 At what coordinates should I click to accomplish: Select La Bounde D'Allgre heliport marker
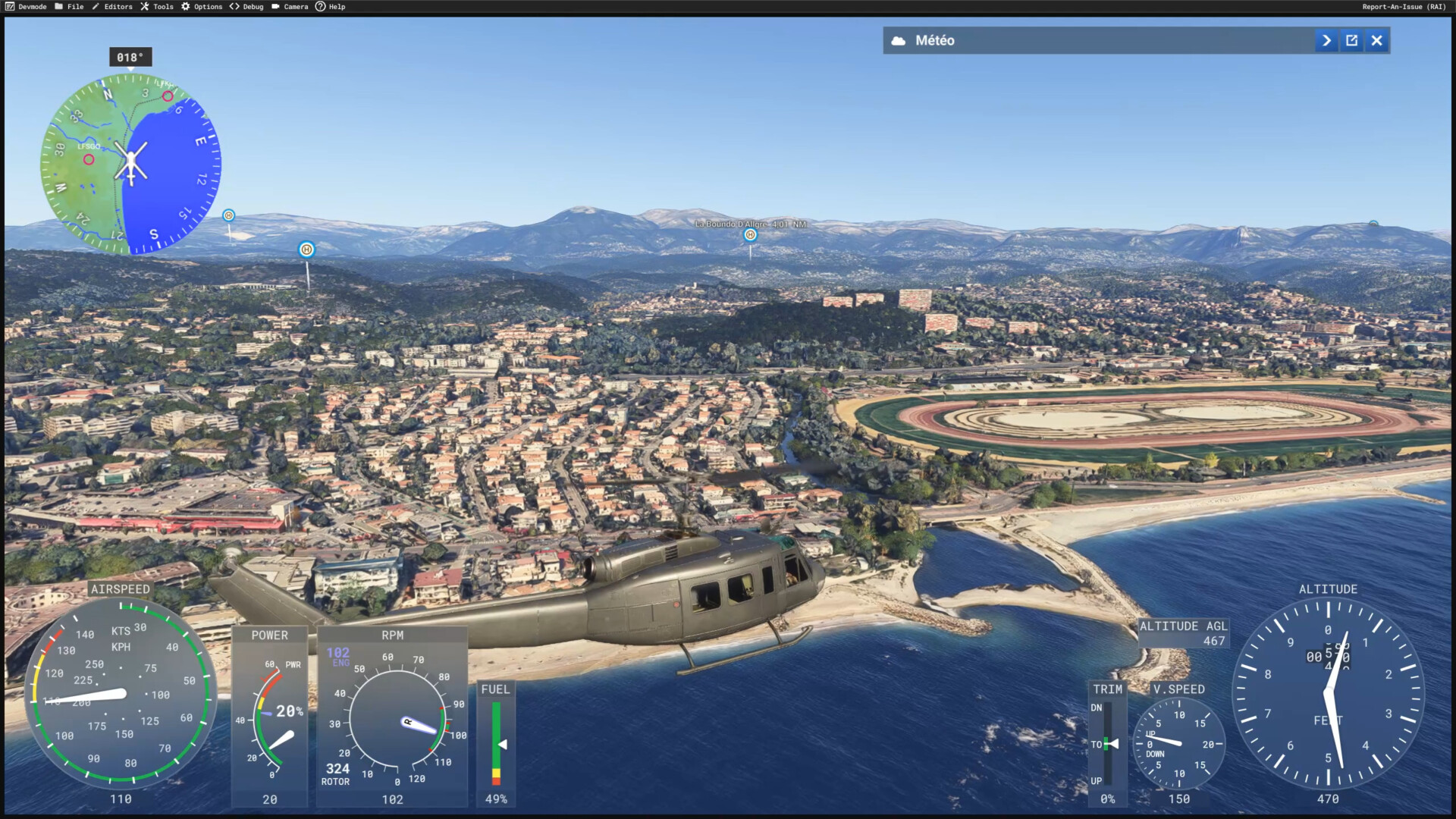[750, 235]
